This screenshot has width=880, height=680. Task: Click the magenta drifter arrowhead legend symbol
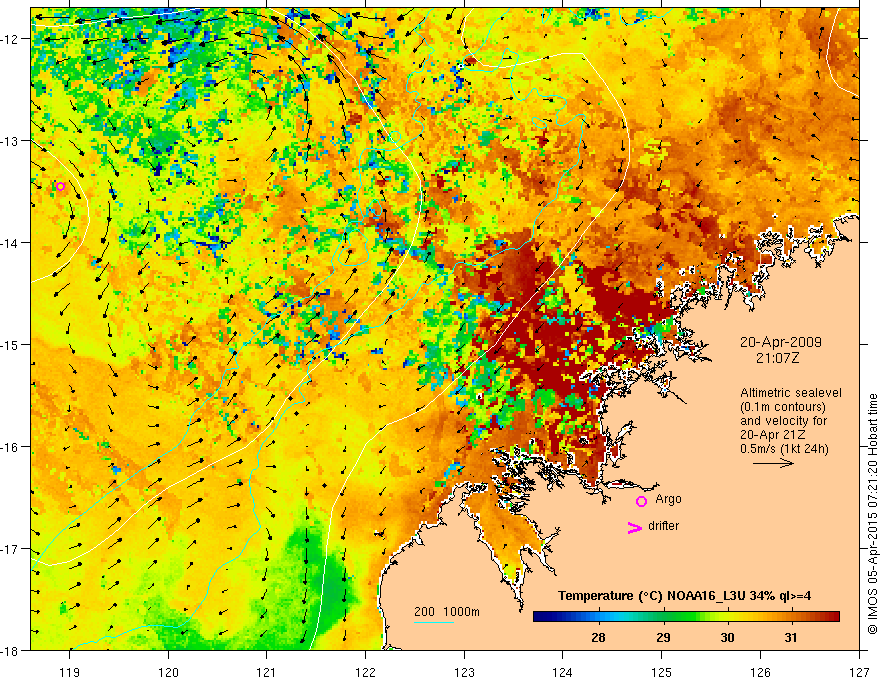coord(635,527)
